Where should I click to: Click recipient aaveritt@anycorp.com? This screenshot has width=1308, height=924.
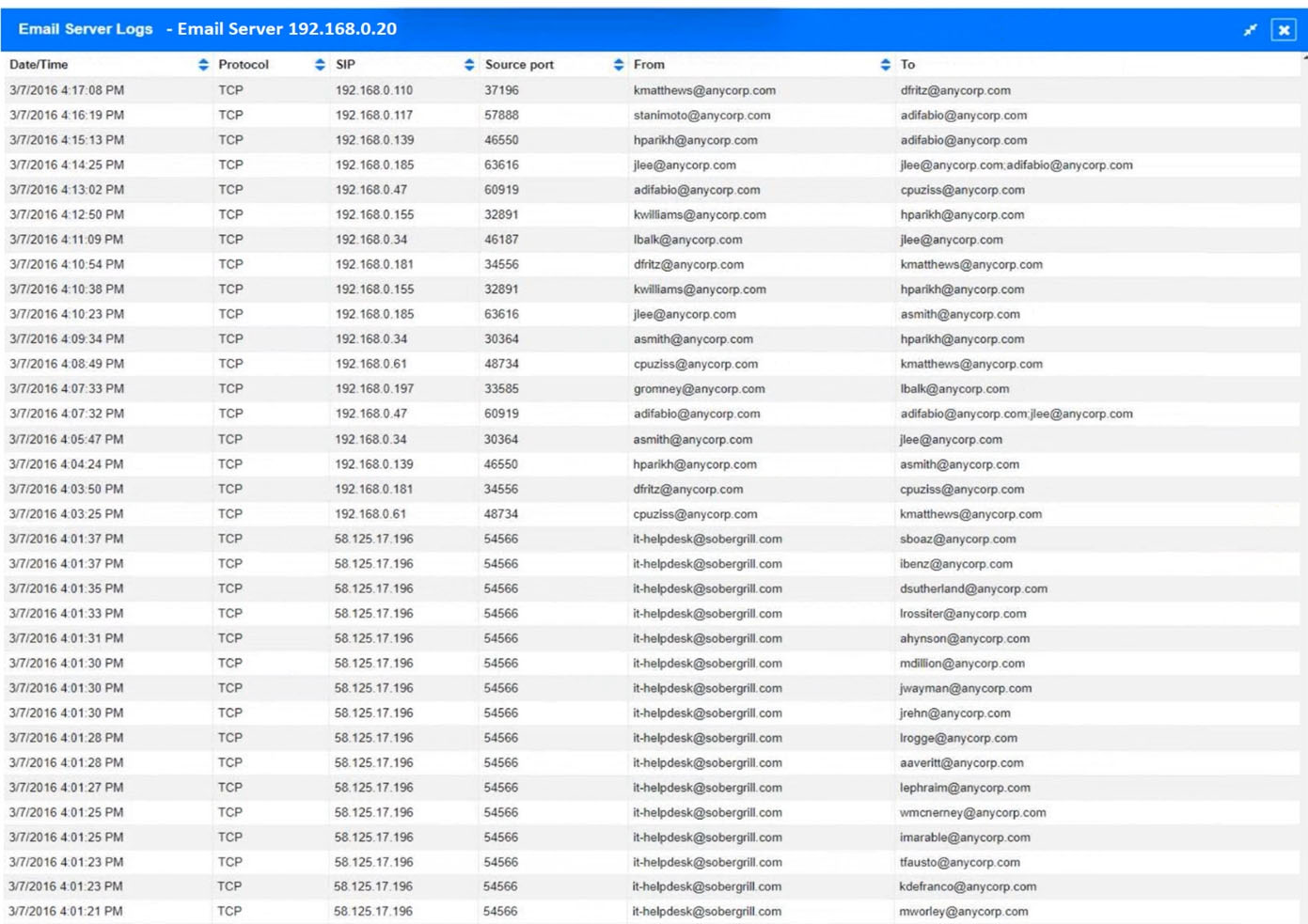click(x=961, y=763)
